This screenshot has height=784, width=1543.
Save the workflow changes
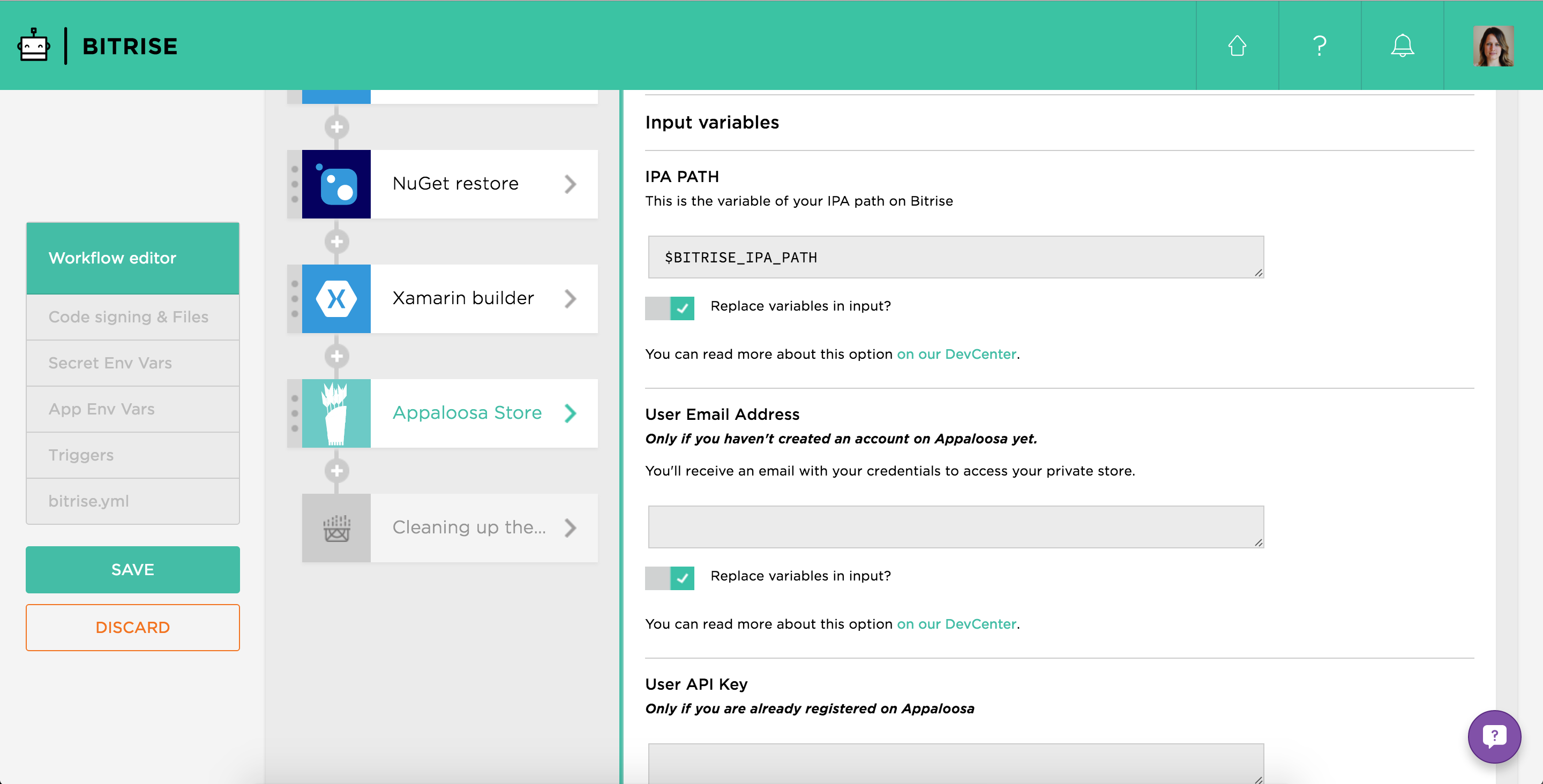133,570
